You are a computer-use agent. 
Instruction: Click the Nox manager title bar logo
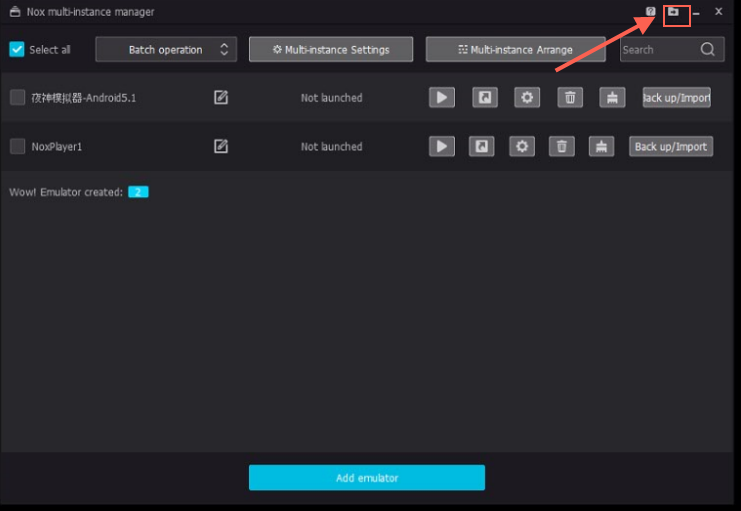pyautogui.click(x=15, y=11)
